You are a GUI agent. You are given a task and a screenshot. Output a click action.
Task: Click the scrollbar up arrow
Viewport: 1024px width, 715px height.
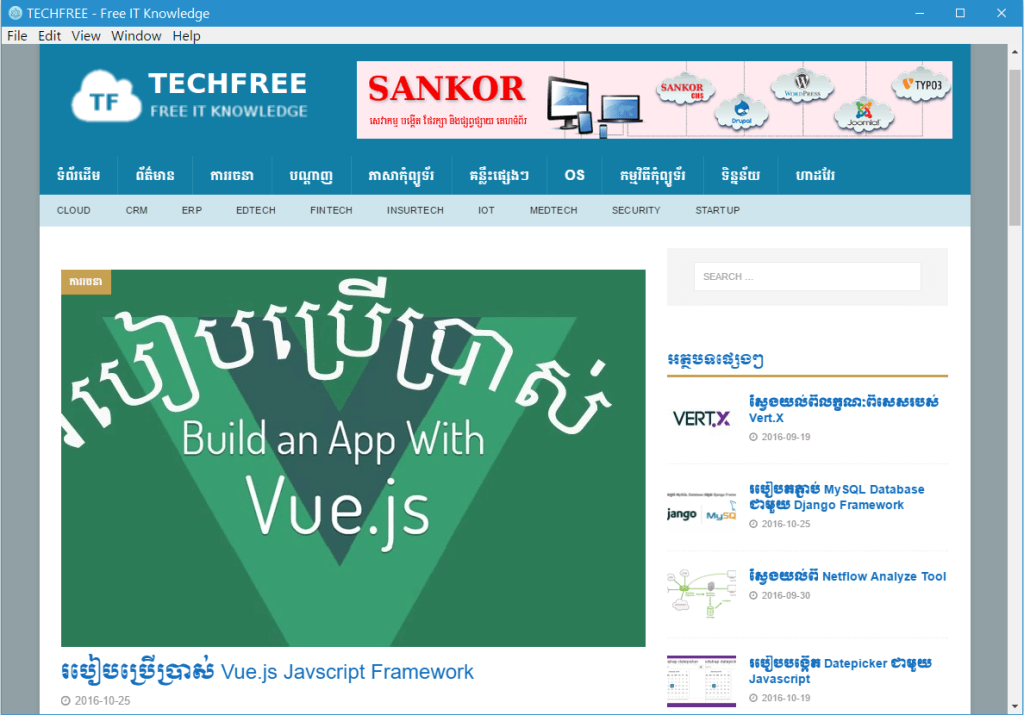[1015, 52]
